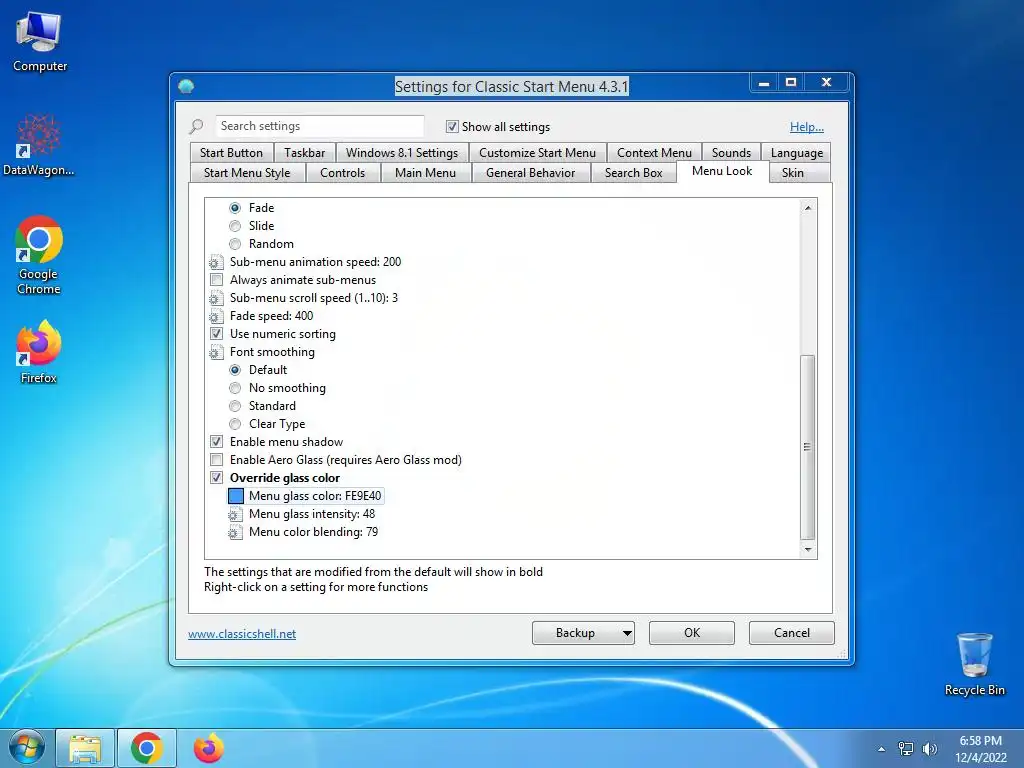The image size is (1024, 768).
Task: Click the Cancel button
Action: [792, 633]
